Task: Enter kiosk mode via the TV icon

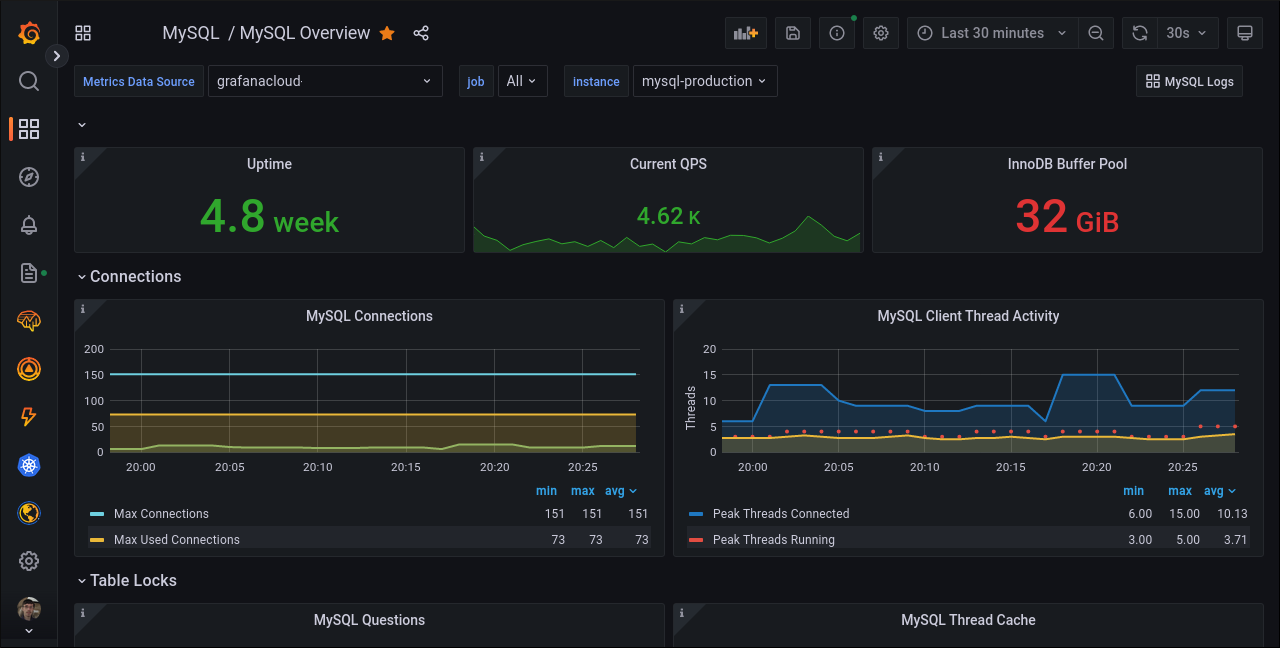Action: (1244, 32)
